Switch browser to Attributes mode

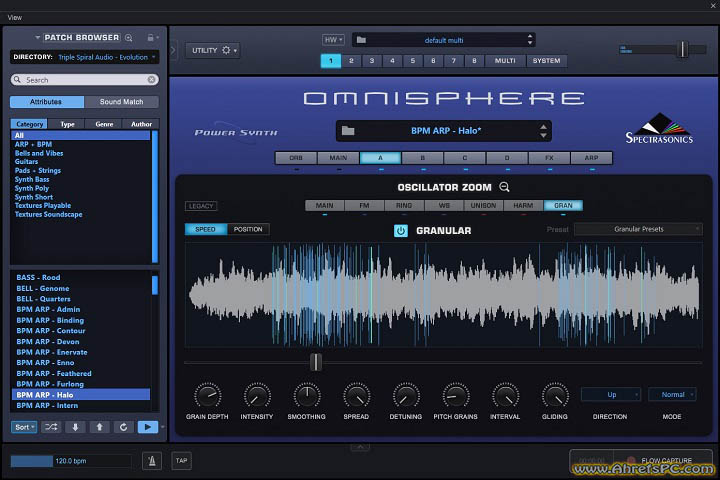(x=46, y=102)
